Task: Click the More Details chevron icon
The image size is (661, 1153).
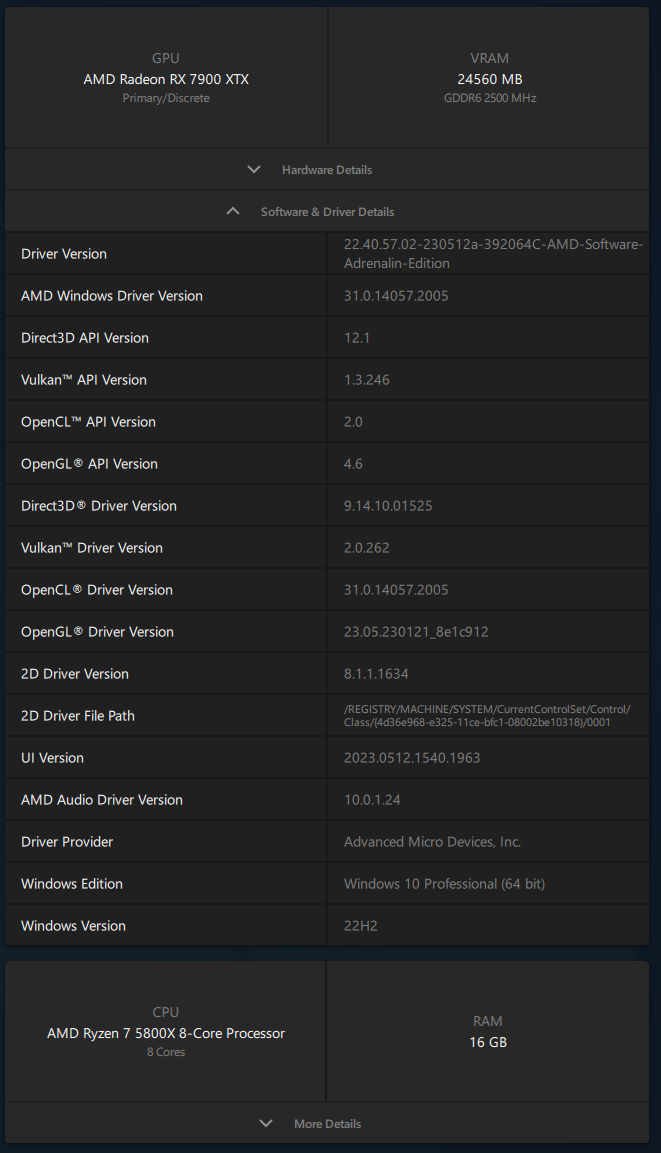Action: coord(266,1123)
